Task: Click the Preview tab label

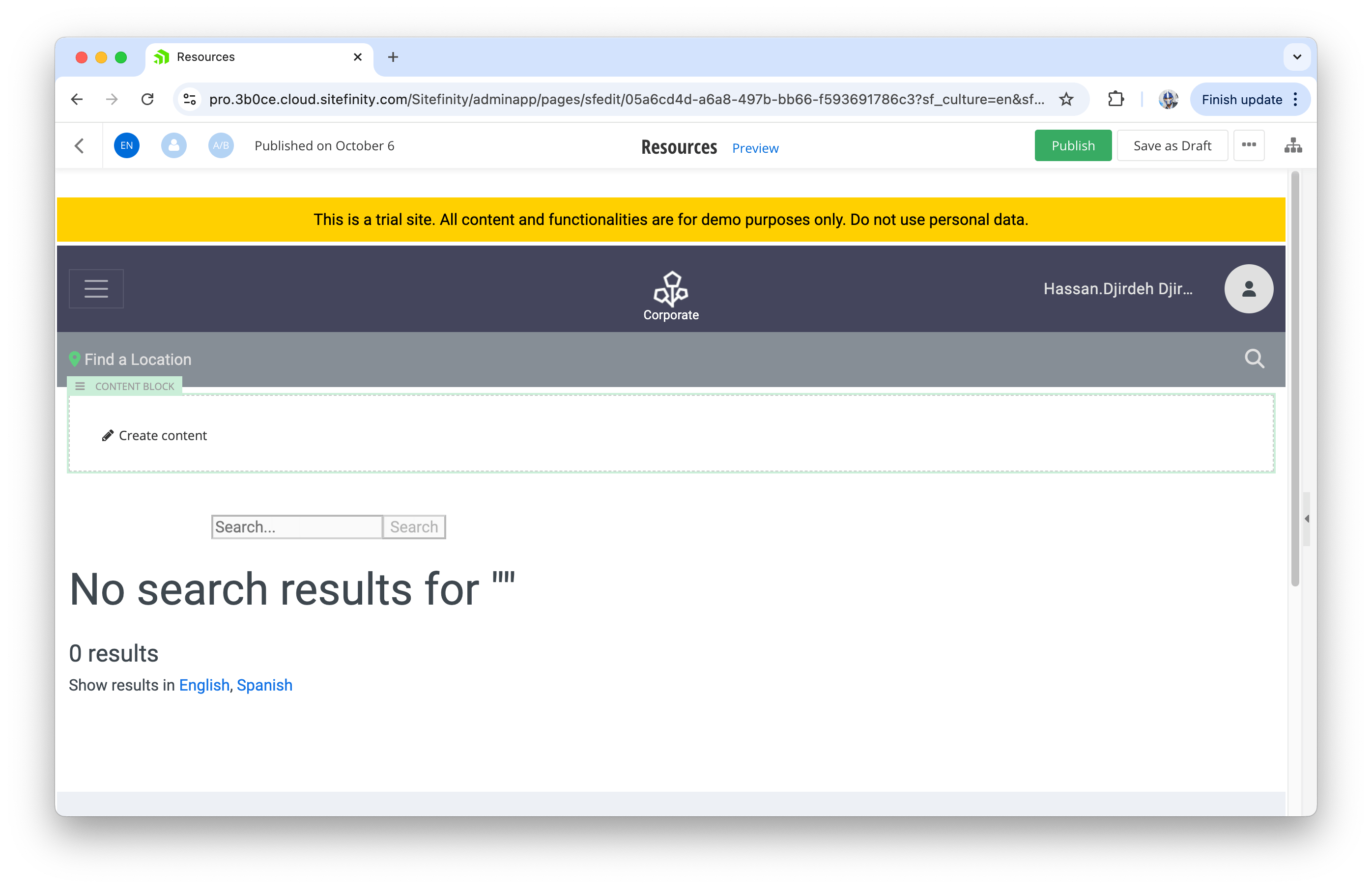Action: click(756, 148)
